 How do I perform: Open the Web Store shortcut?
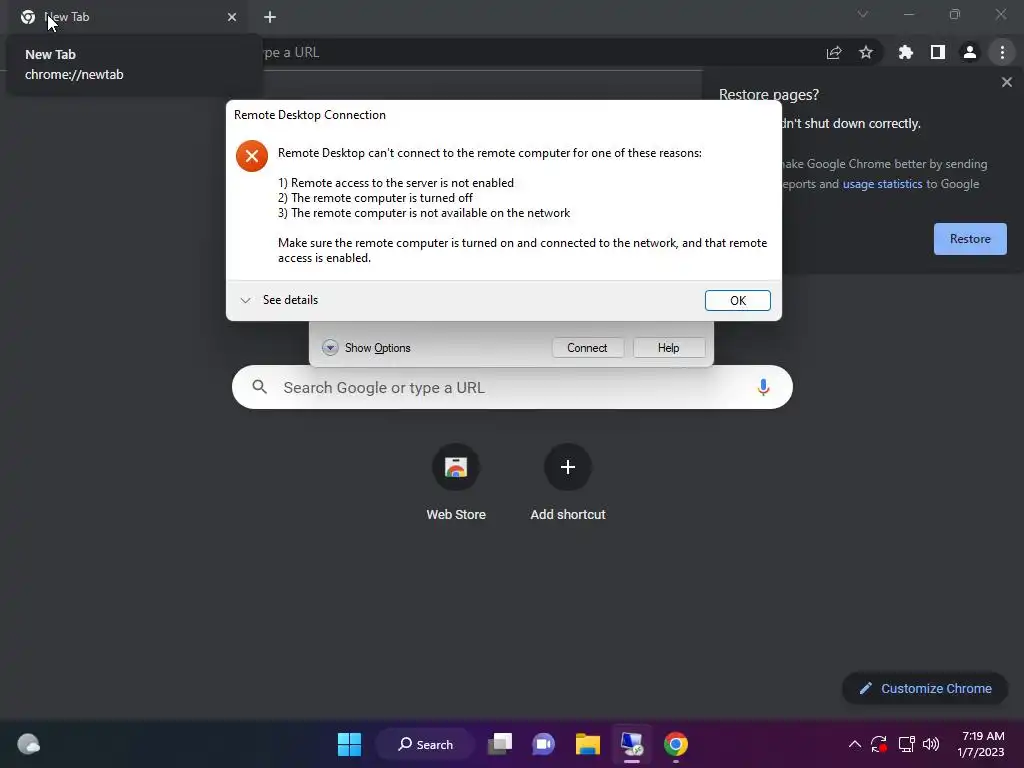pyautogui.click(x=456, y=482)
